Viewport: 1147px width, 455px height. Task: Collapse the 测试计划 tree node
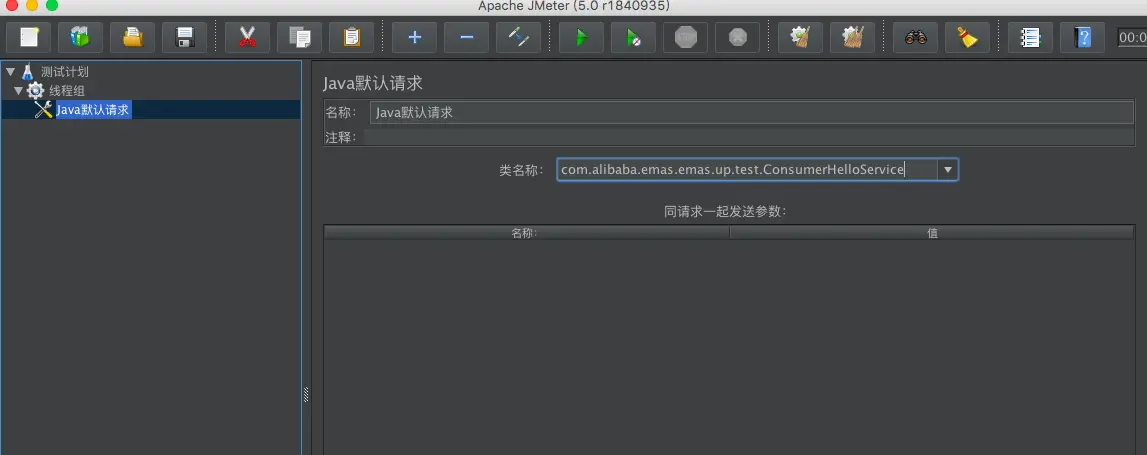10,72
